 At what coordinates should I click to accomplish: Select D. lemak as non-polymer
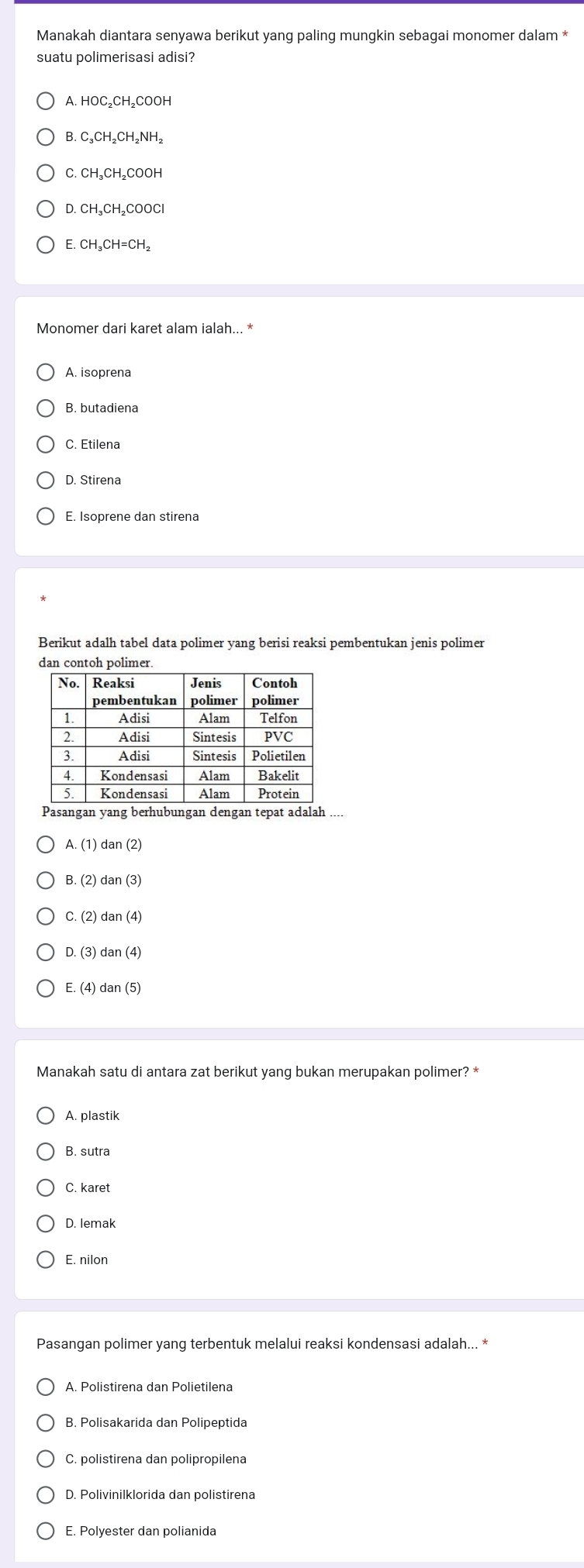click(x=47, y=1224)
